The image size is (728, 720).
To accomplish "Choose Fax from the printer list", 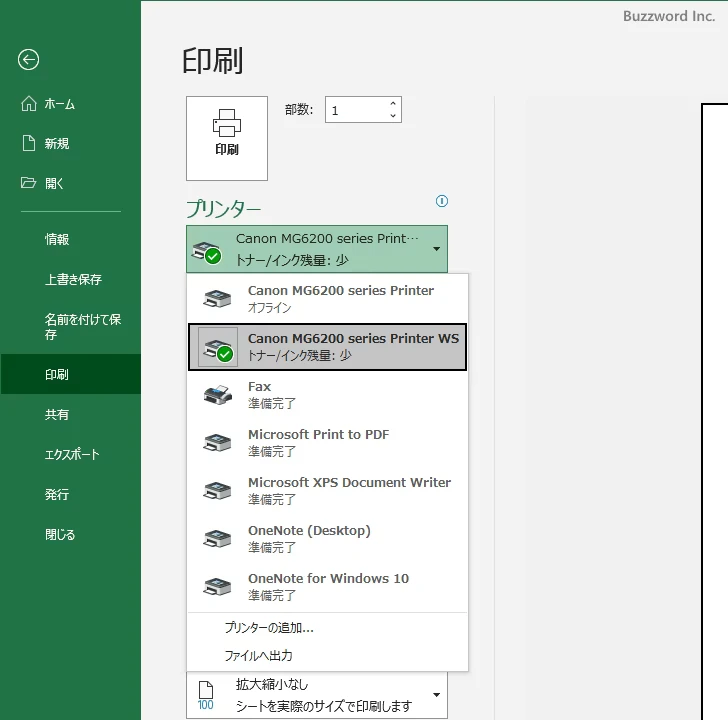I will tap(327, 395).
